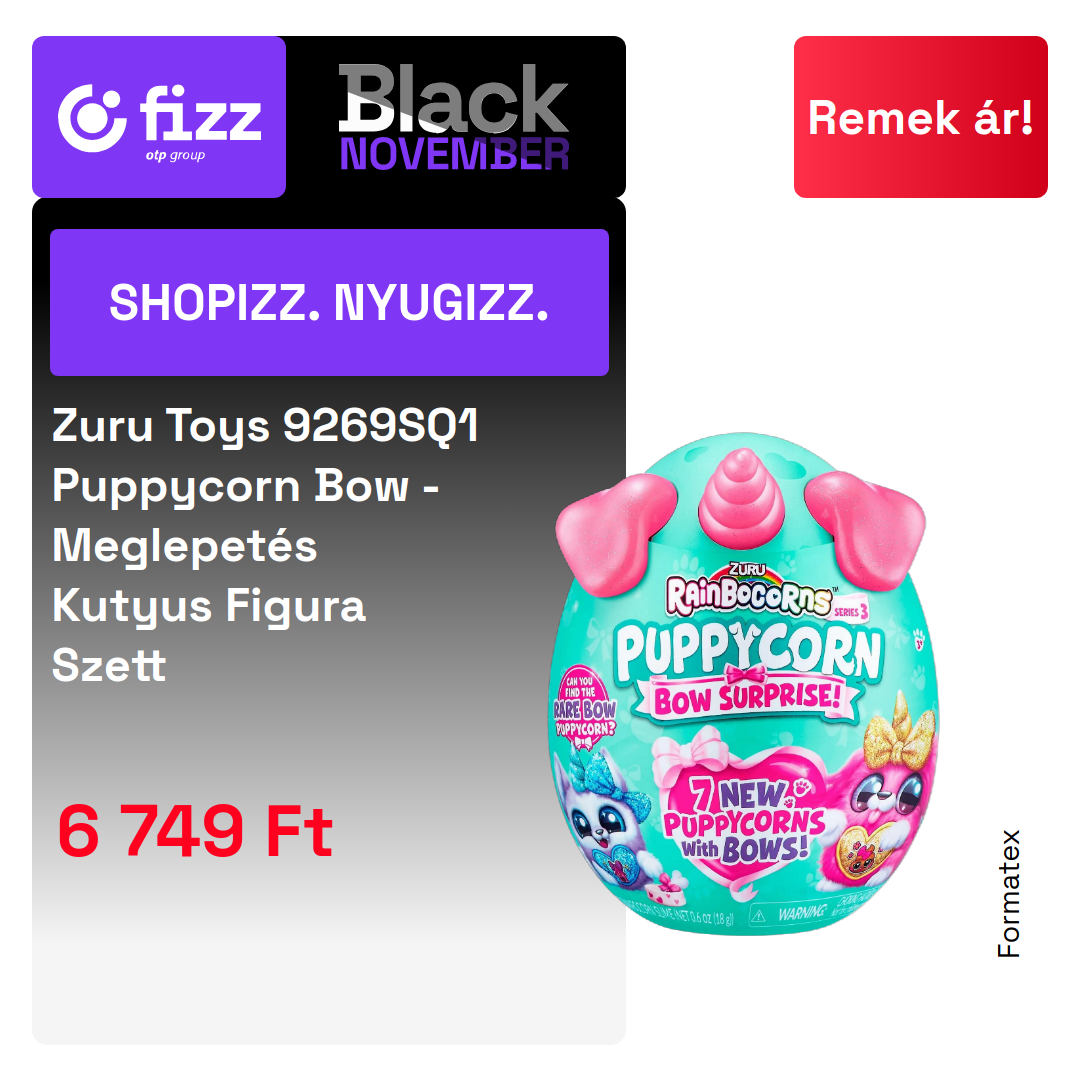1080x1080 pixels.
Task: Click the fizz circular logo icon
Action: point(92,118)
